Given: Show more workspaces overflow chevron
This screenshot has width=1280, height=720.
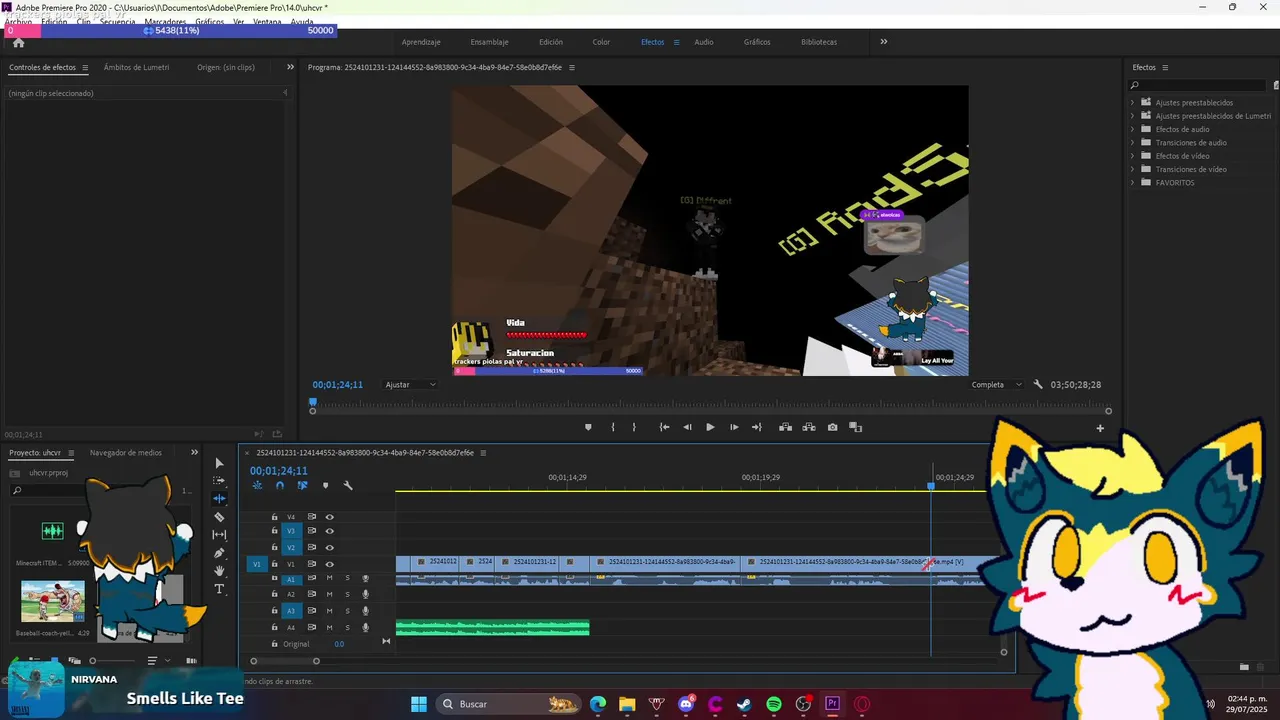Looking at the screenshot, I should (883, 42).
